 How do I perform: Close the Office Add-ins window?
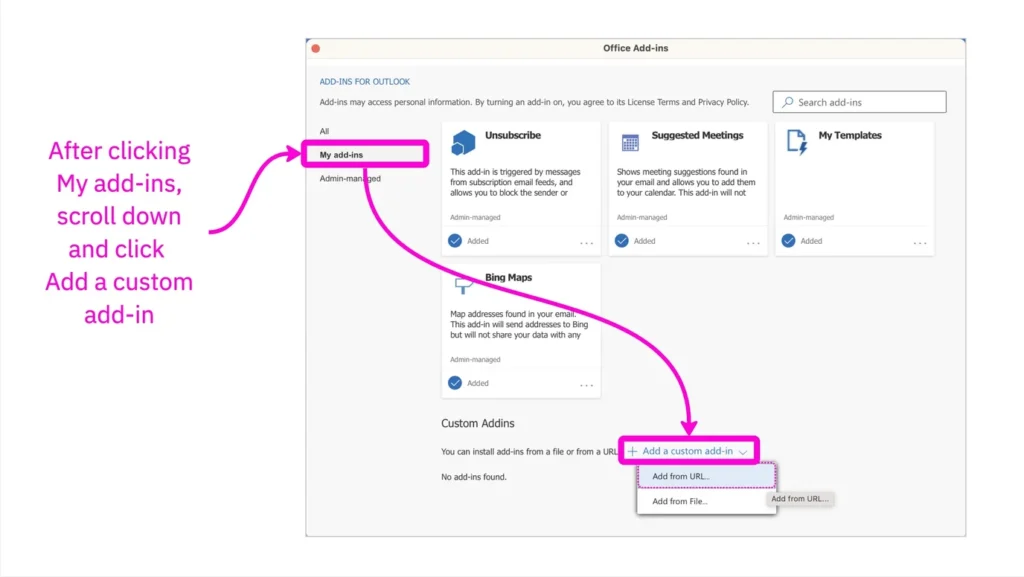pyautogui.click(x=316, y=48)
